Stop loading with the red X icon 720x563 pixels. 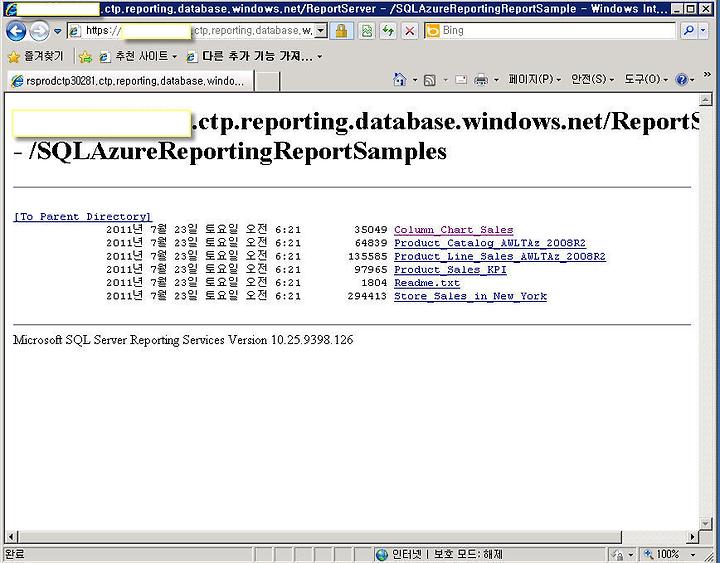coord(410,31)
